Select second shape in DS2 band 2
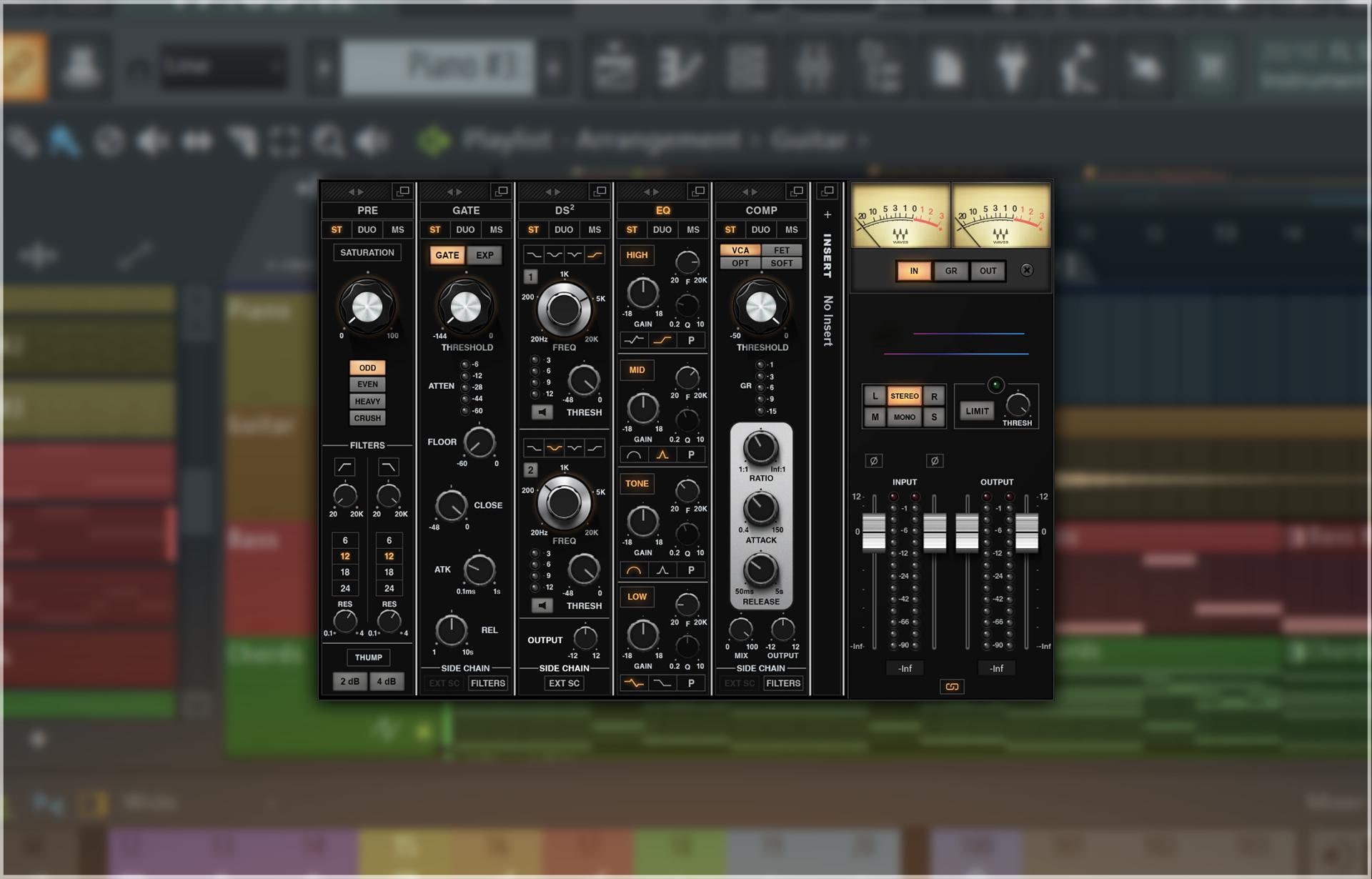 click(554, 448)
